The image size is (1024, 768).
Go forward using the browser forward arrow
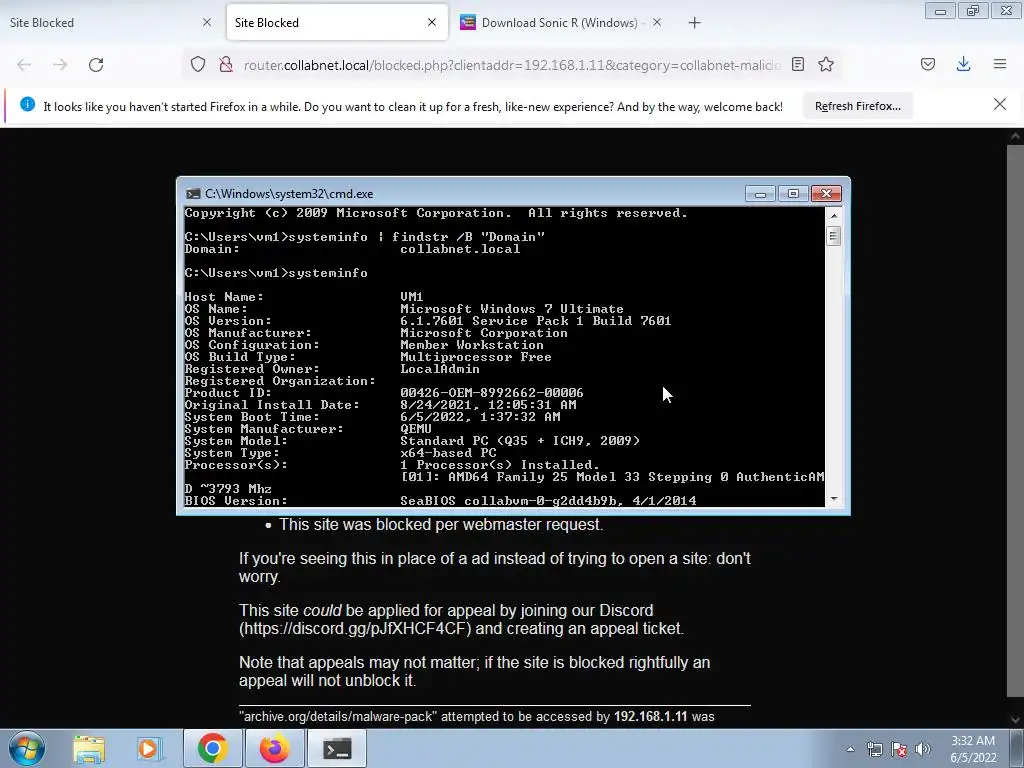[x=60, y=65]
